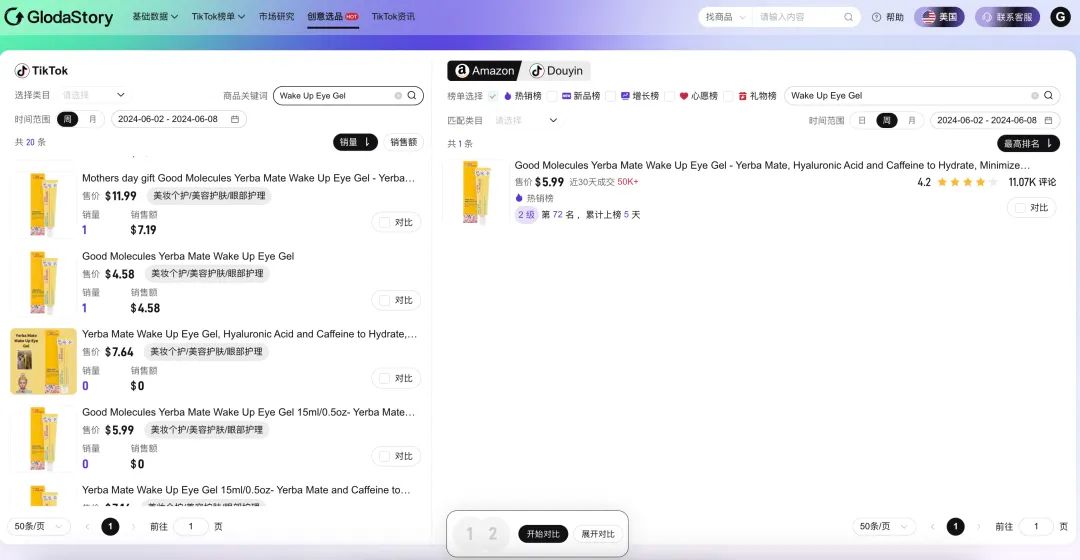
Task: Run Amazon search with magnifier icon
Action: click(x=1048, y=96)
